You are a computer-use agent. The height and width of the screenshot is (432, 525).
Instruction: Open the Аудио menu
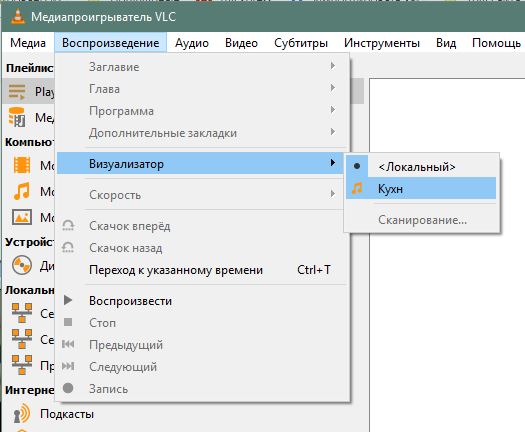pos(192,43)
